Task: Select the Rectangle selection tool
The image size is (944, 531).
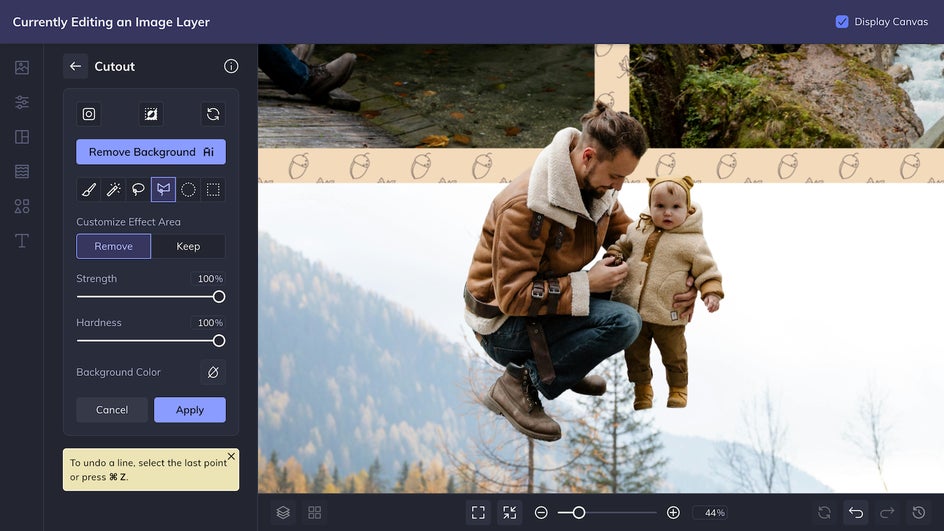Action: point(213,190)
